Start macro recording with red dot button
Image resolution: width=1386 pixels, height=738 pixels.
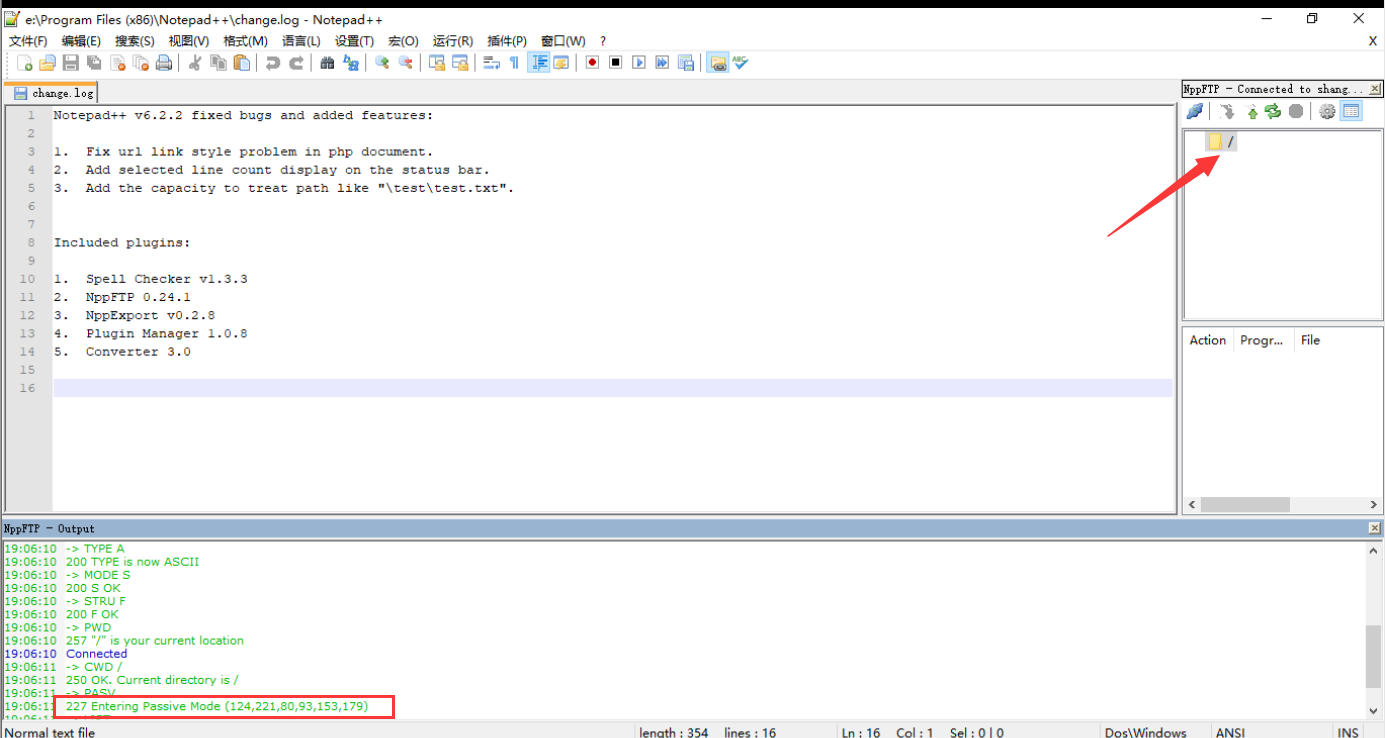pyautogui.click(x=592, y=63)
